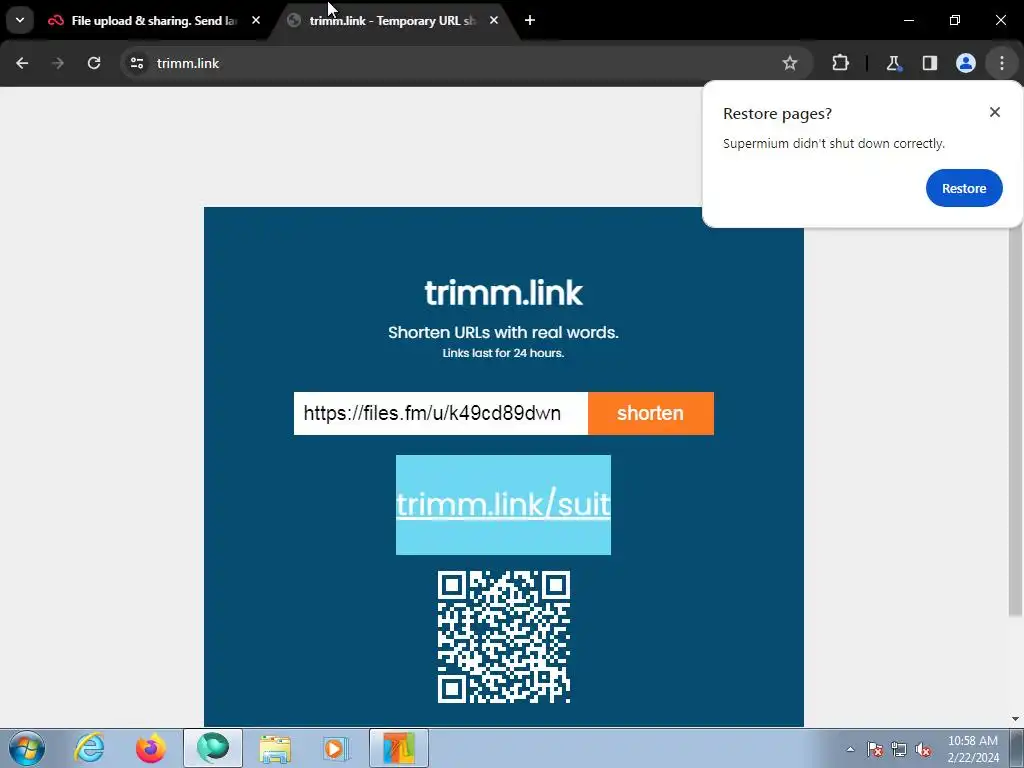The image size is (1024, 768).
Task: Click the Show desktop strip
Action: pyautogui.click(x=1017, y=748)
